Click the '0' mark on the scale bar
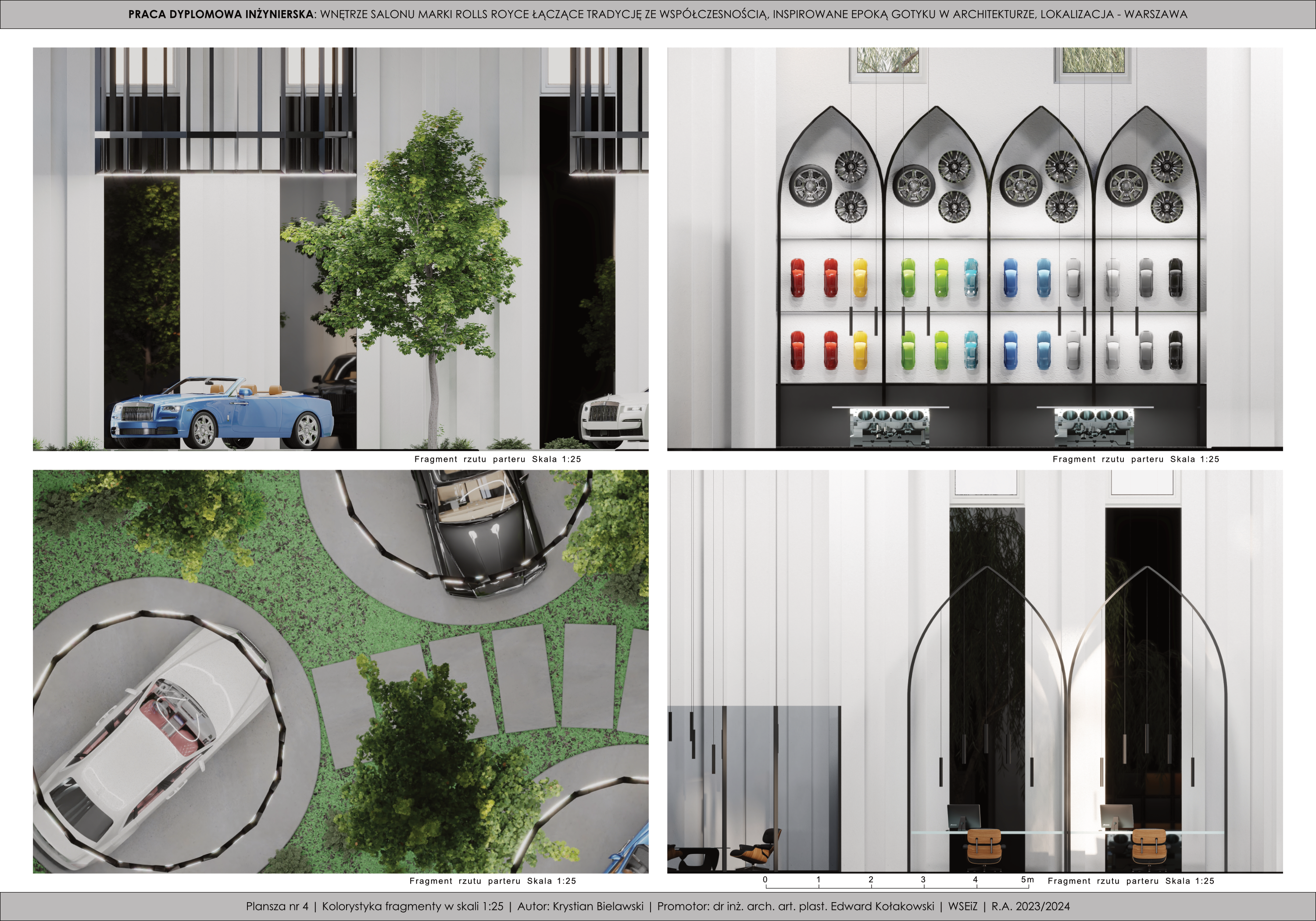This screenshot has height=921, width=1316. click(x=765, y=879)
